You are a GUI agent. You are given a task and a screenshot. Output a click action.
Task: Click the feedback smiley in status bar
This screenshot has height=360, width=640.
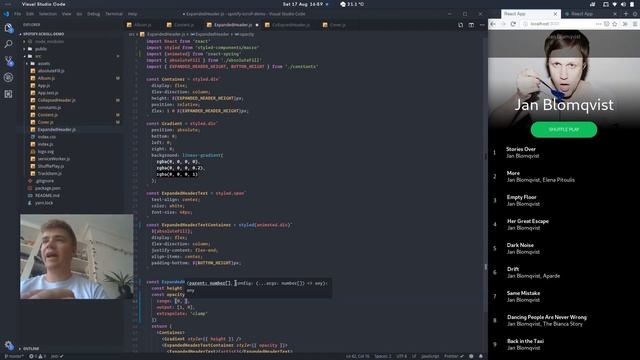point(471,356)
